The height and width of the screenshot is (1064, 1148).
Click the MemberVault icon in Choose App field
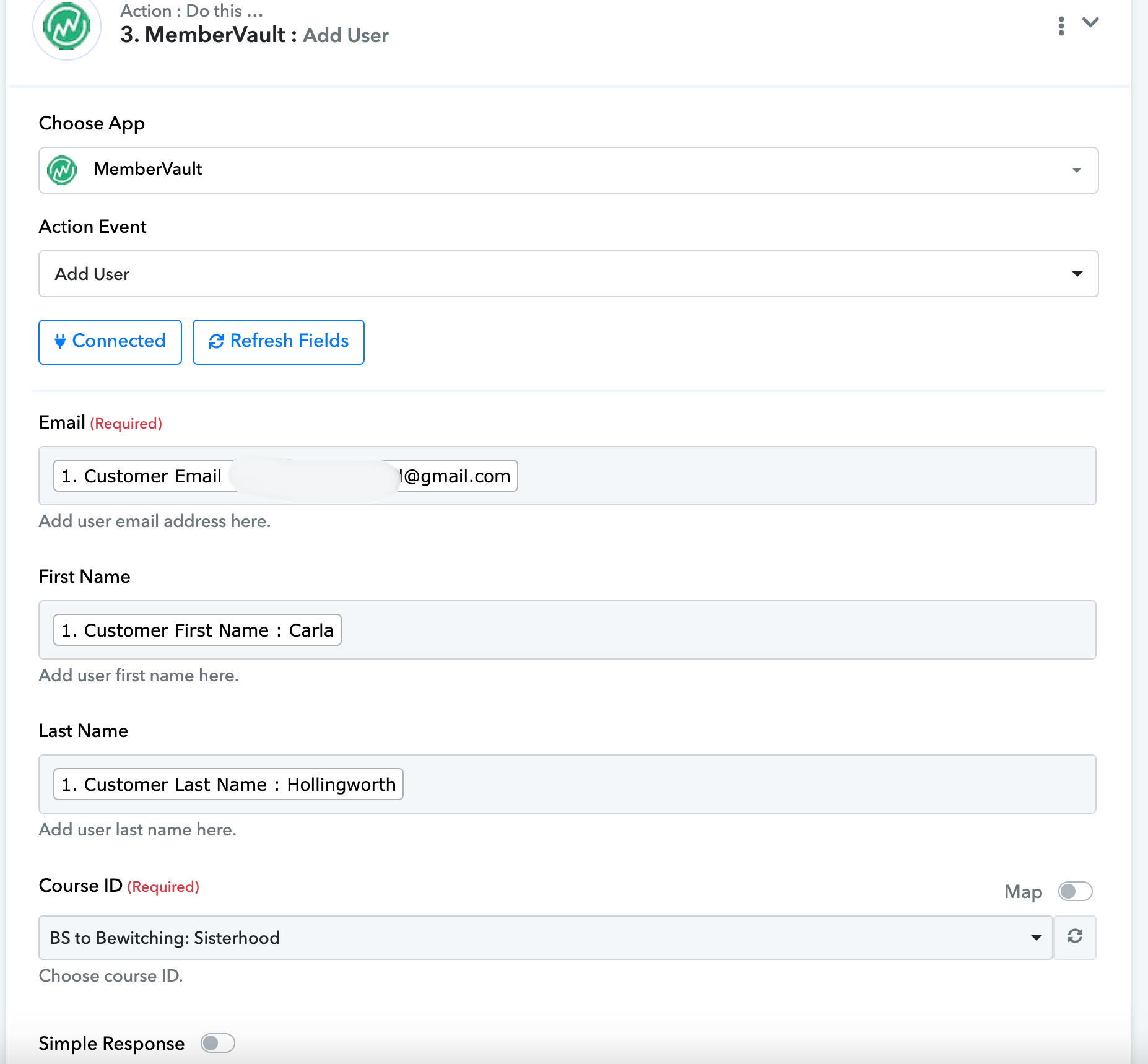pos(62,170)
